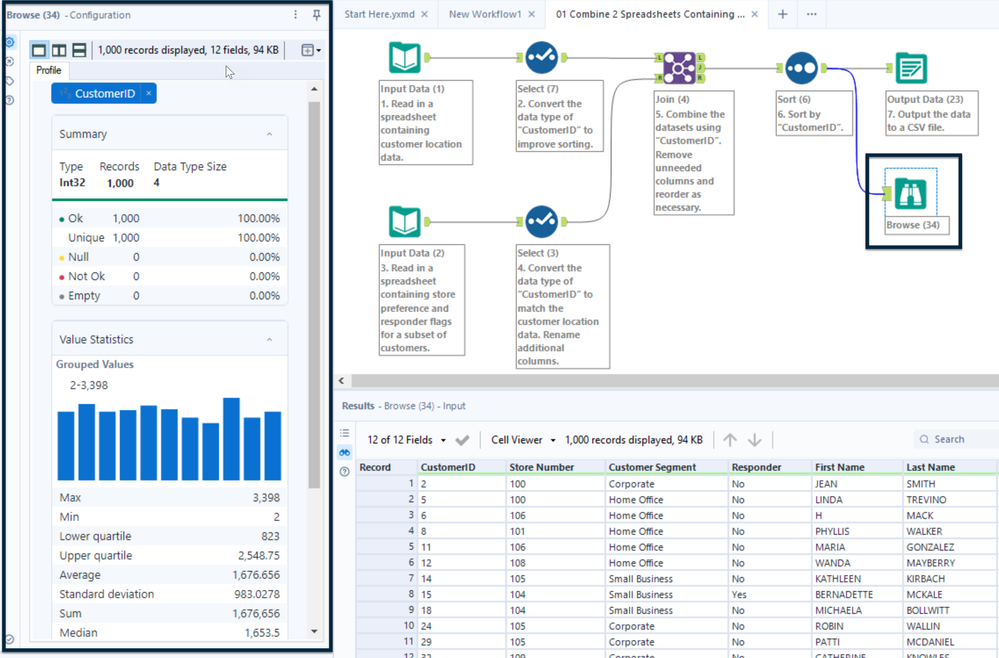Select the Input Data (2) tool icon
The width and height of the screenshot is (999, 658).
pos(405,221)
